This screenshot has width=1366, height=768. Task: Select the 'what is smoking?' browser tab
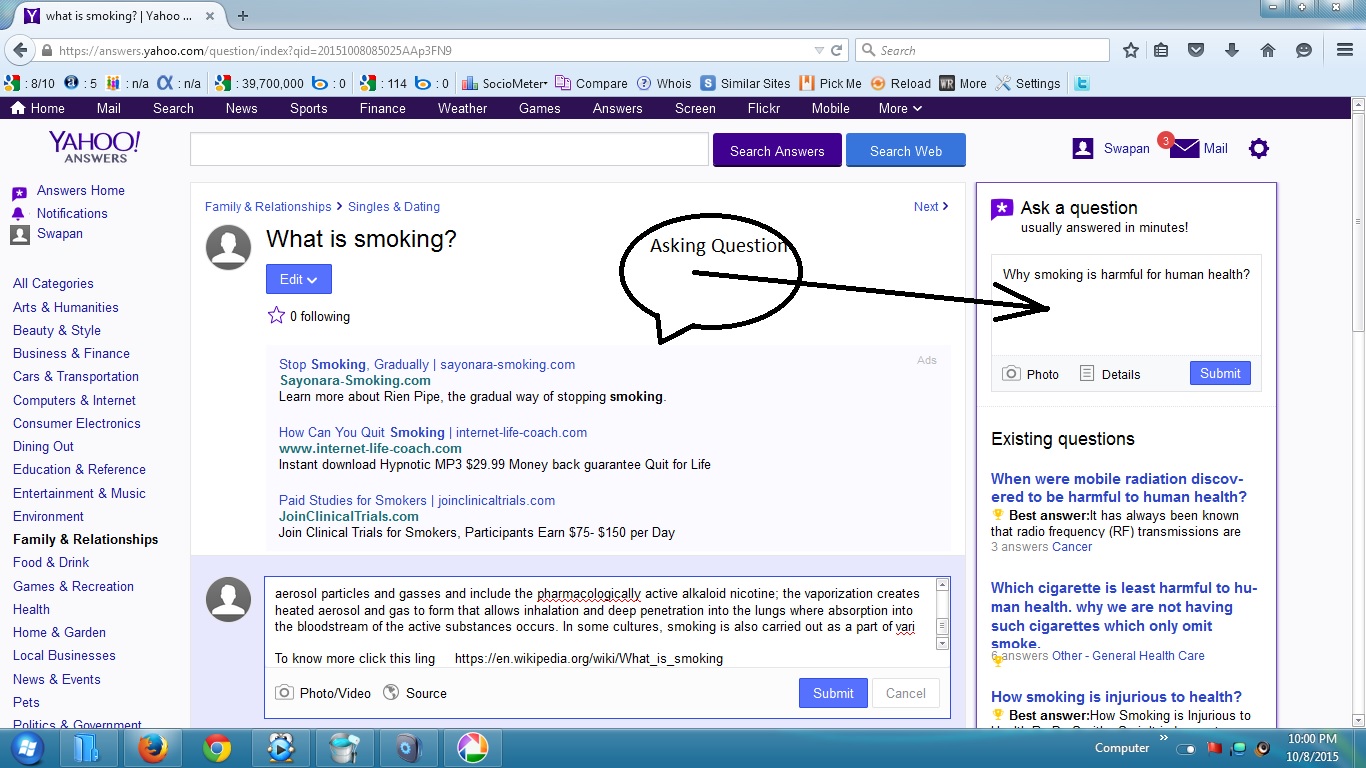click(x=119, y=15)
